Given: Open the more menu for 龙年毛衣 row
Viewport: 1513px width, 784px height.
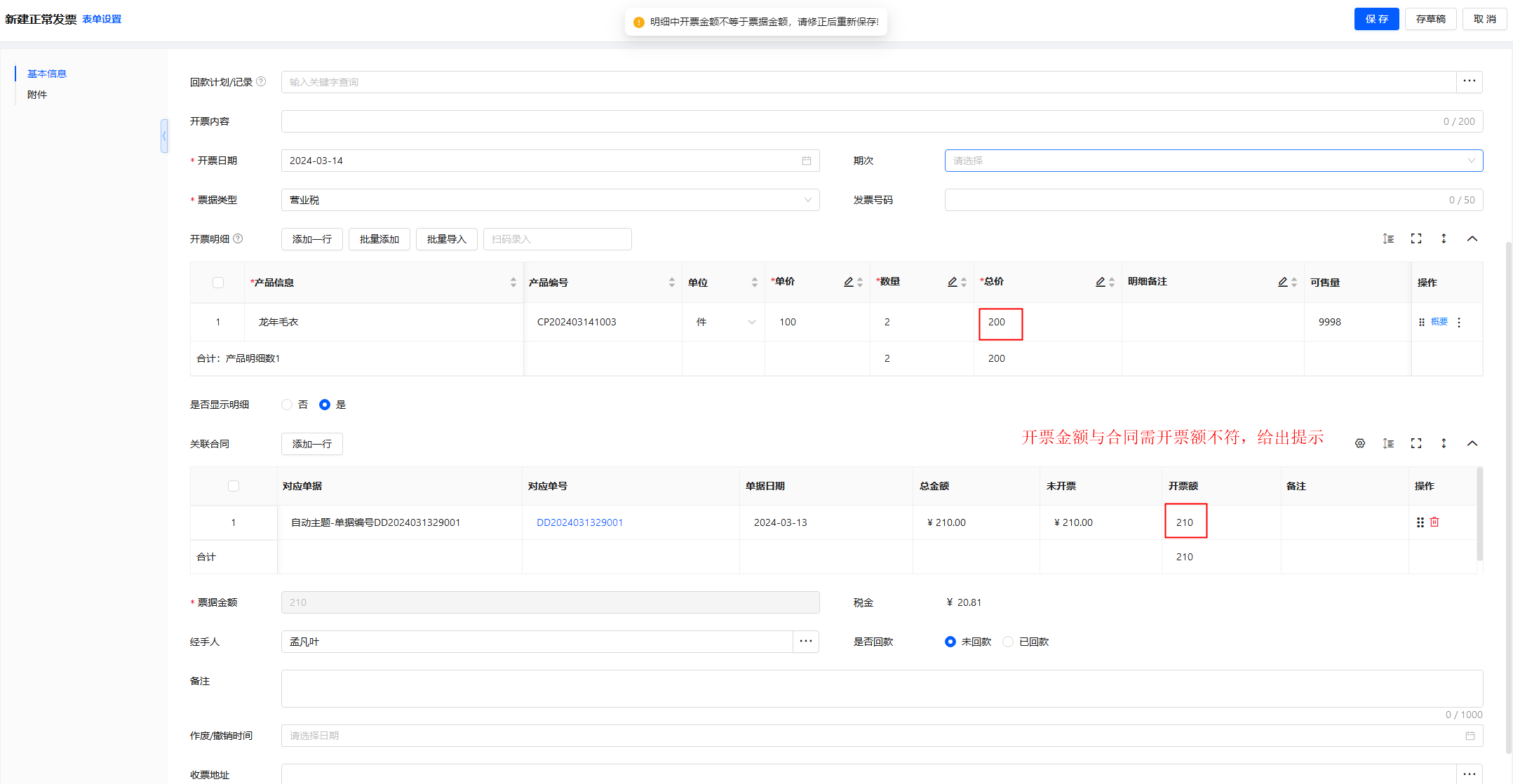Looking at the screenshot, I should coord(1459,322).
